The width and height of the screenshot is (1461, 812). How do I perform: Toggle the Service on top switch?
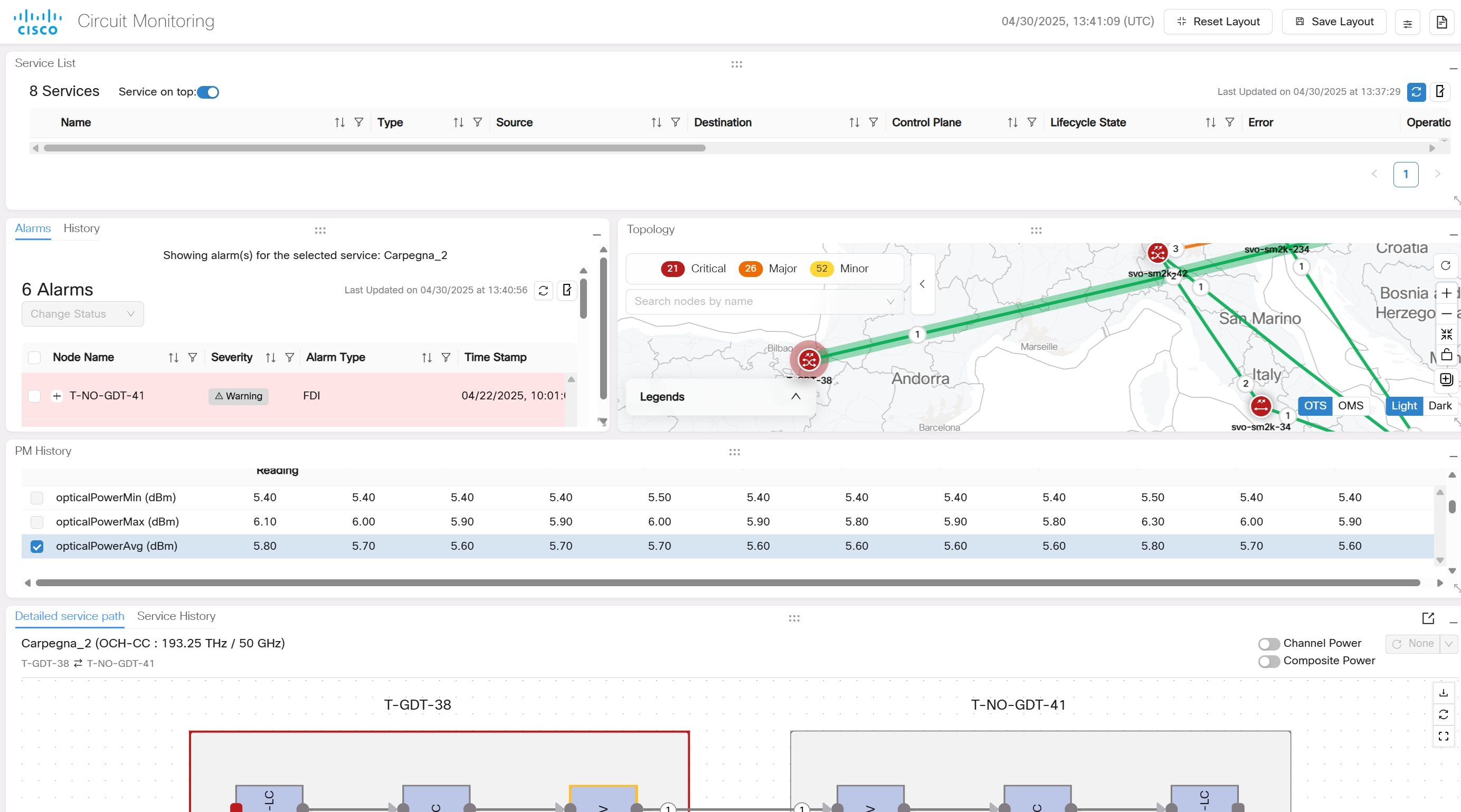[x=208, y=92]
